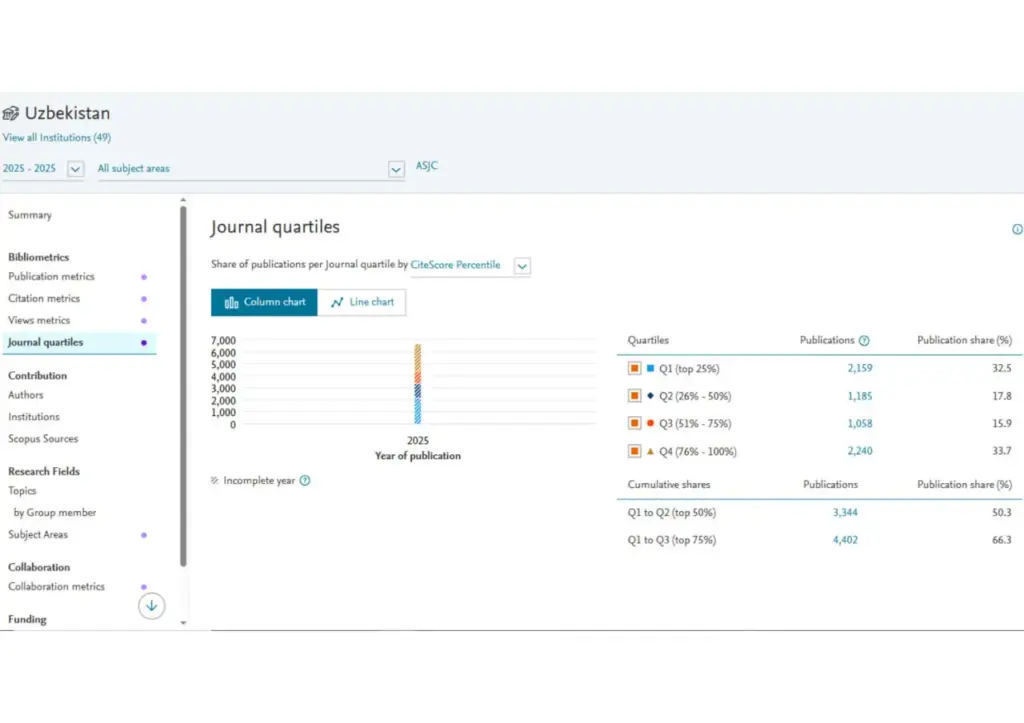Uncheck the Q2 (26% - 50%) checkbox
1024x723 pixels.
(634, 396)
